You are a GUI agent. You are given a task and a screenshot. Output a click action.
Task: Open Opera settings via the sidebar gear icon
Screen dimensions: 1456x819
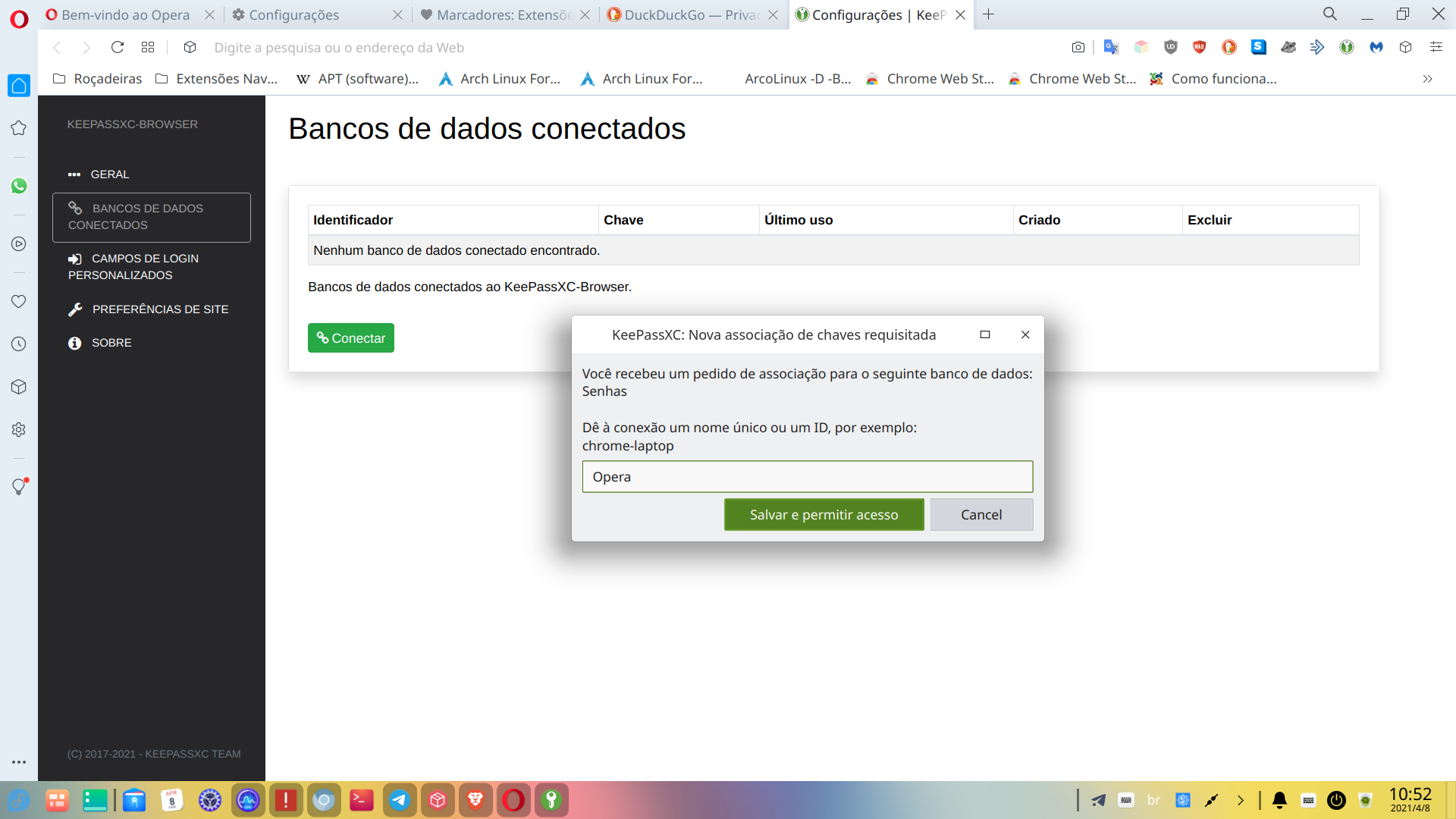tap(18, 430)
